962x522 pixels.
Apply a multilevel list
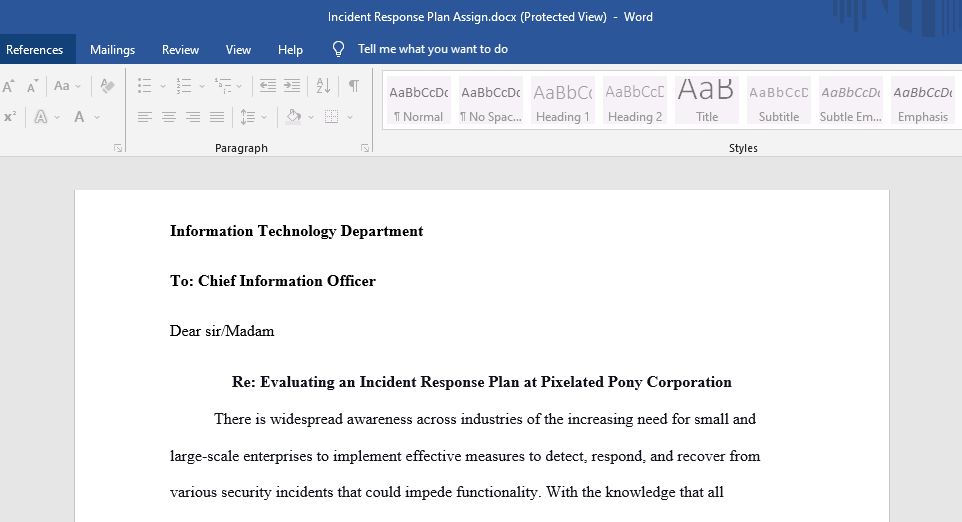click(x=223, y=86)
